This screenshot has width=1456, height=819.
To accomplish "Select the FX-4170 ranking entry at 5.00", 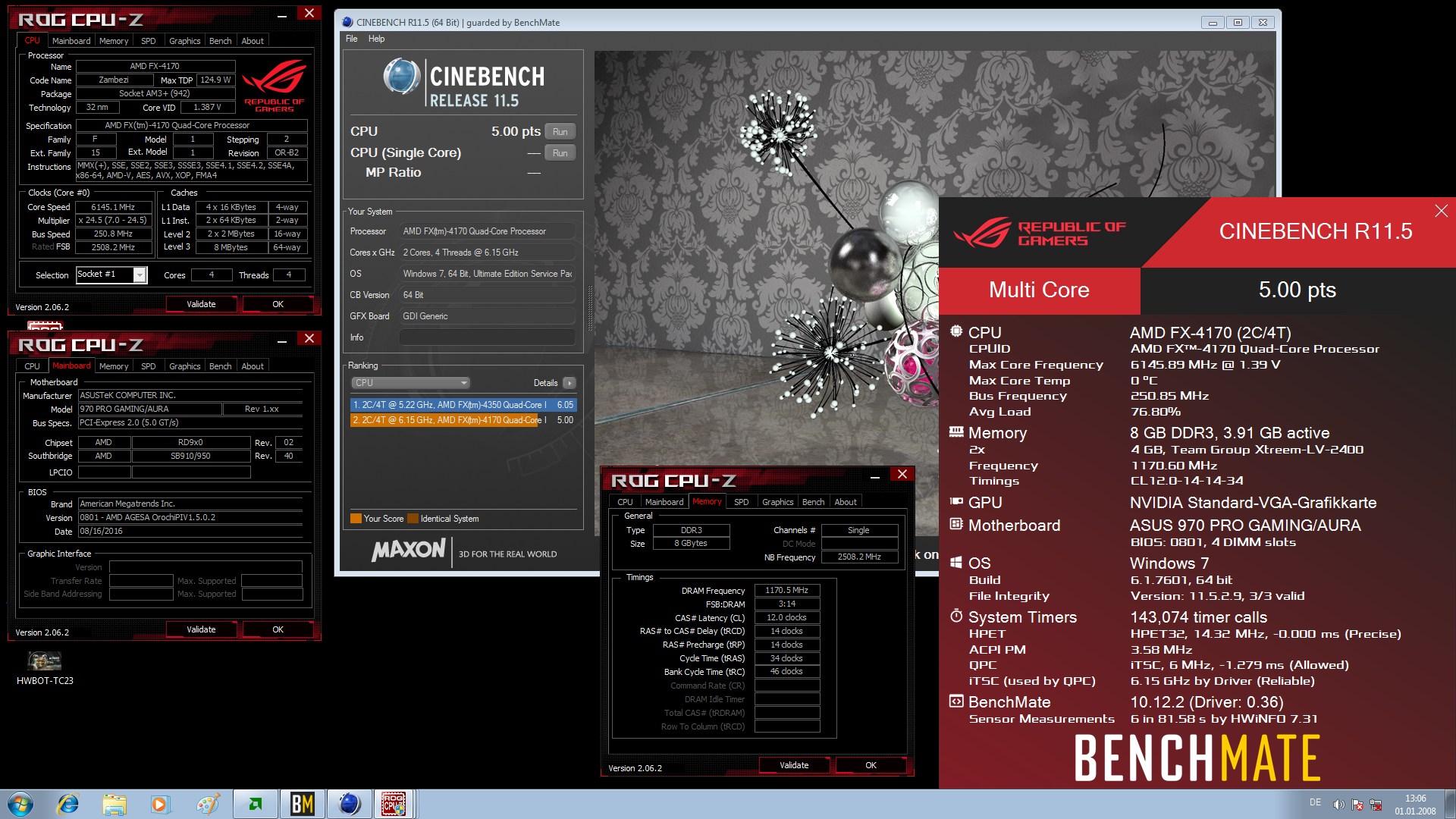I will tap(463, 419).
